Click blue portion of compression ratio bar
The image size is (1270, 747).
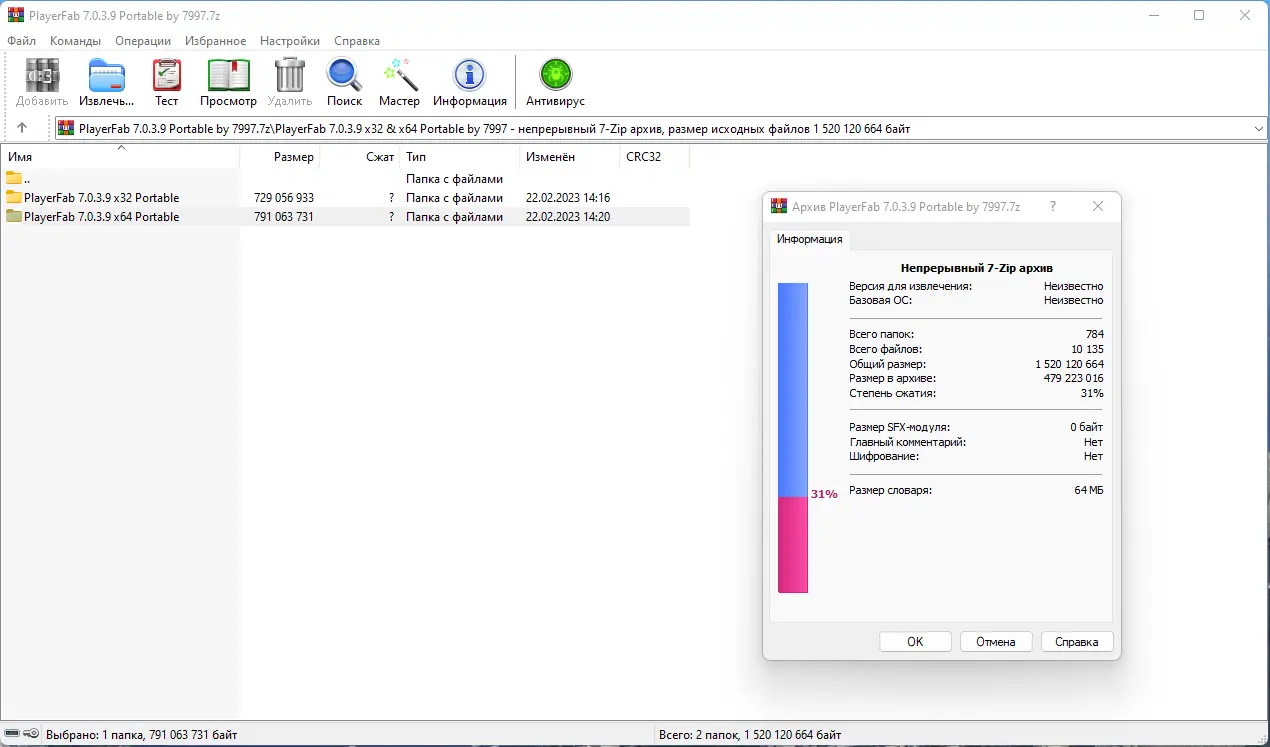(793, 389)
